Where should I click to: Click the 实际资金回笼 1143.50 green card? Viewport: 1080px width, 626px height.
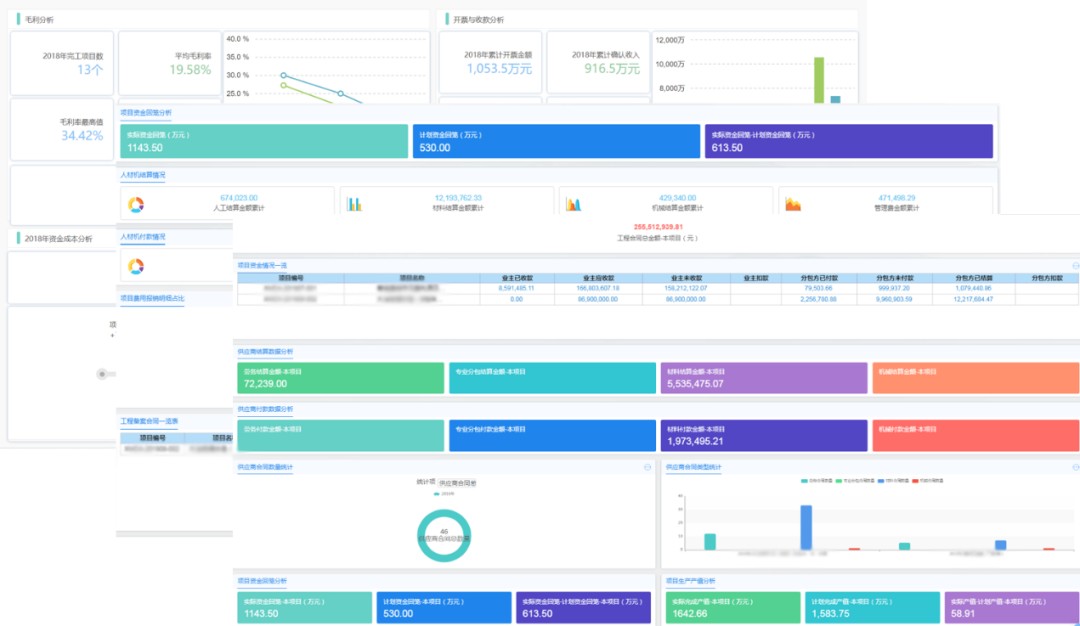coord(263,141)
